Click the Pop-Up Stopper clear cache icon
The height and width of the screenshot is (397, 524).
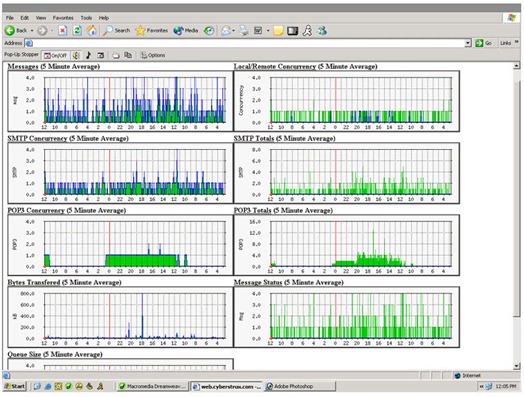(x=116, y=55)
